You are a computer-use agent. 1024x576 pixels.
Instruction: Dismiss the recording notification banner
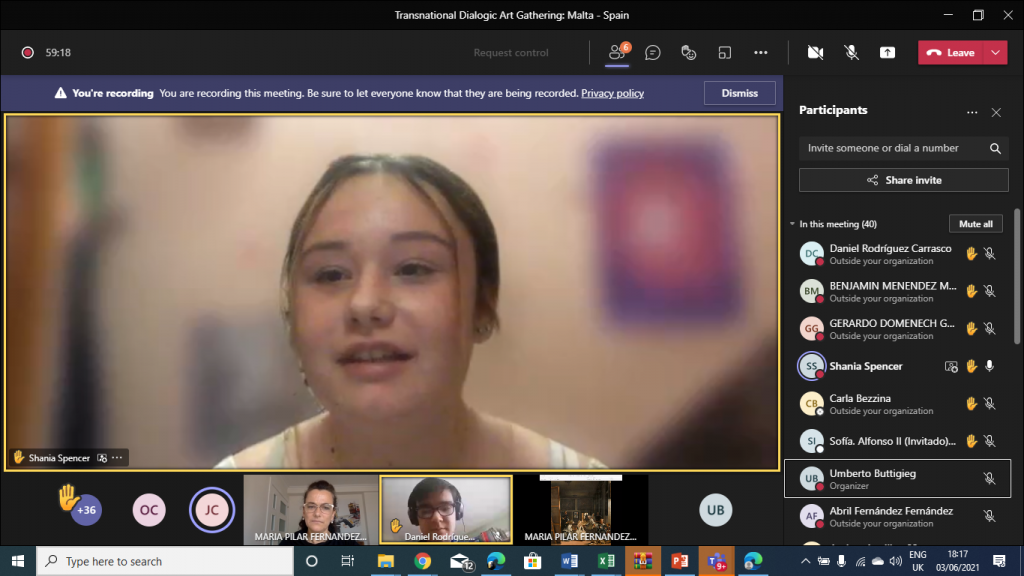point(739,93)
